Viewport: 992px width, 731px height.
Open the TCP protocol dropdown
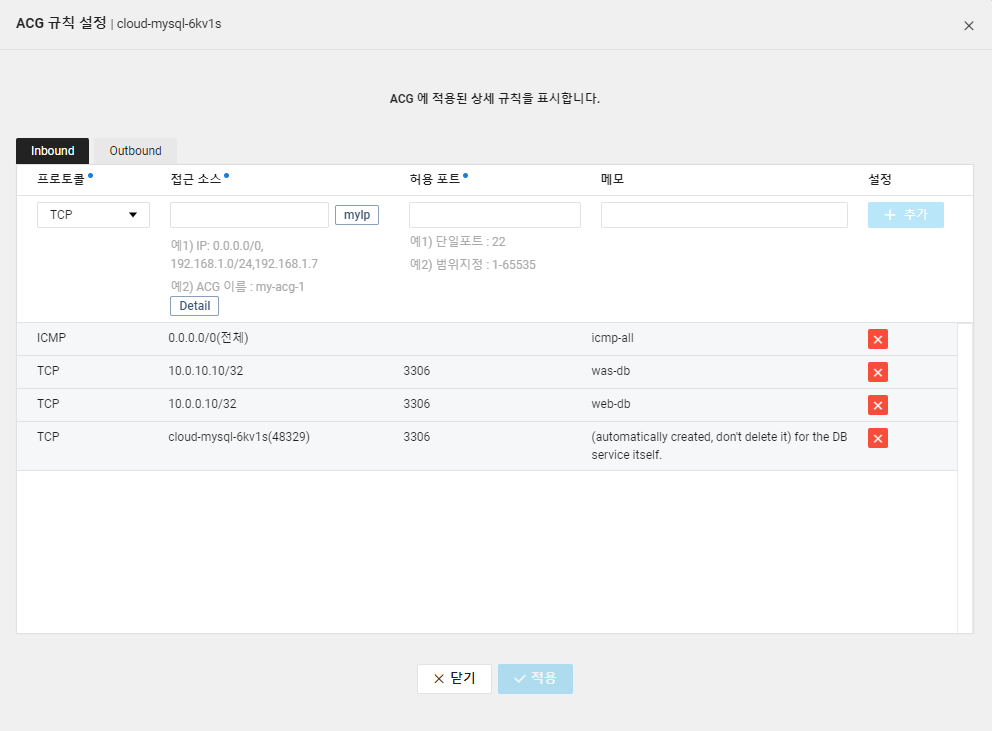[x=93, y=215]
